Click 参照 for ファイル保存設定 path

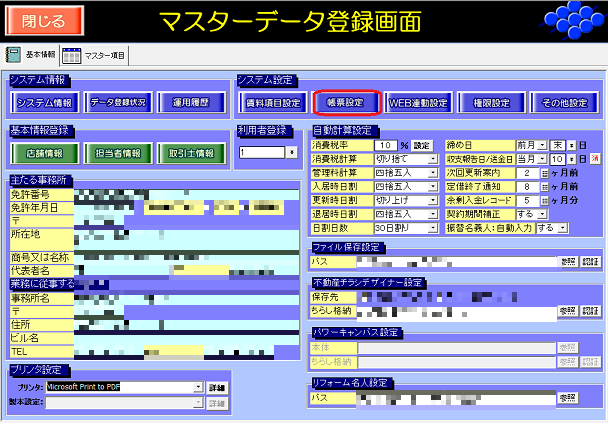pyautogui.click(x=568, y=262)
